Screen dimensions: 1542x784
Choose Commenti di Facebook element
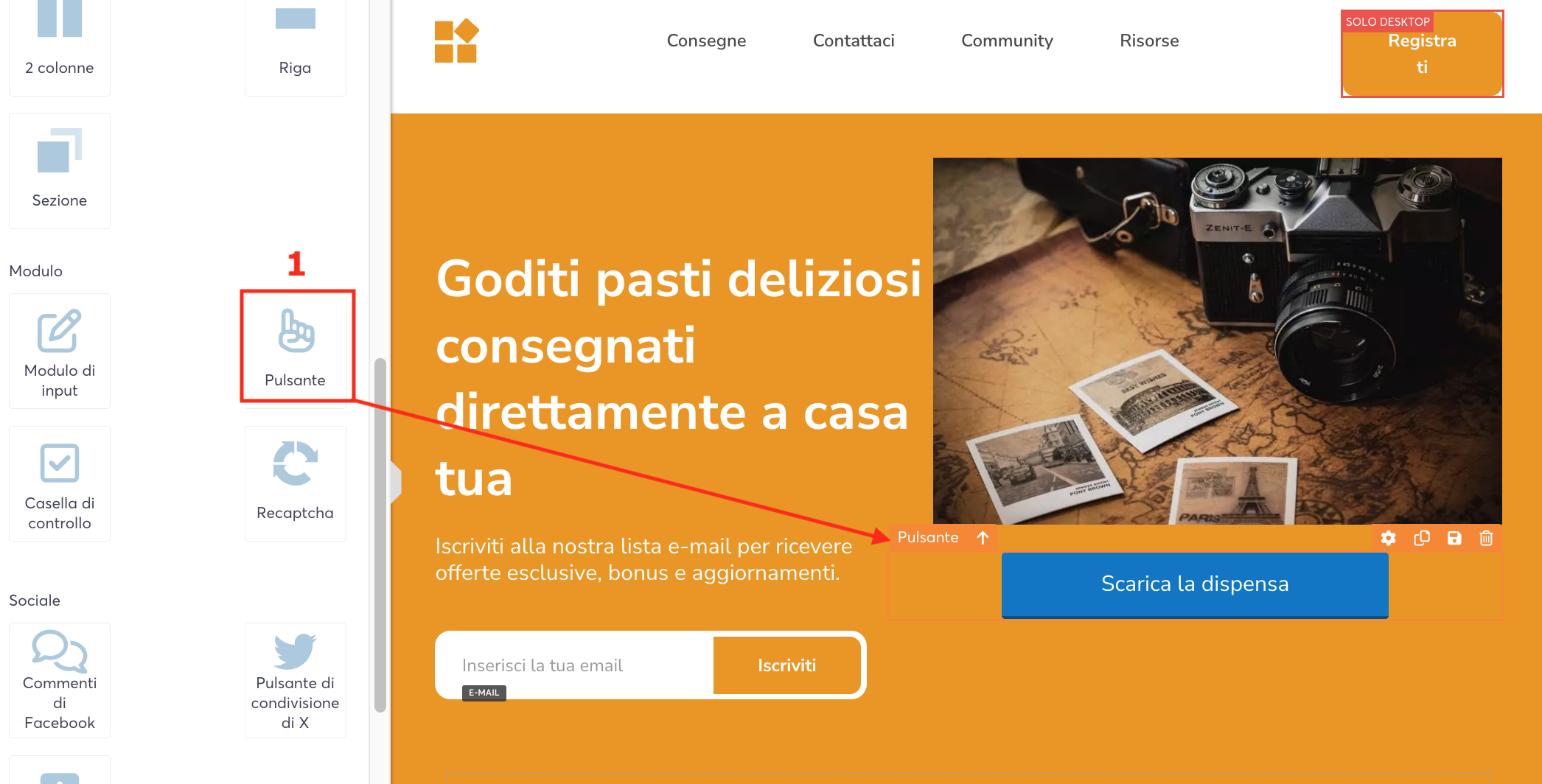click(60, 680)
